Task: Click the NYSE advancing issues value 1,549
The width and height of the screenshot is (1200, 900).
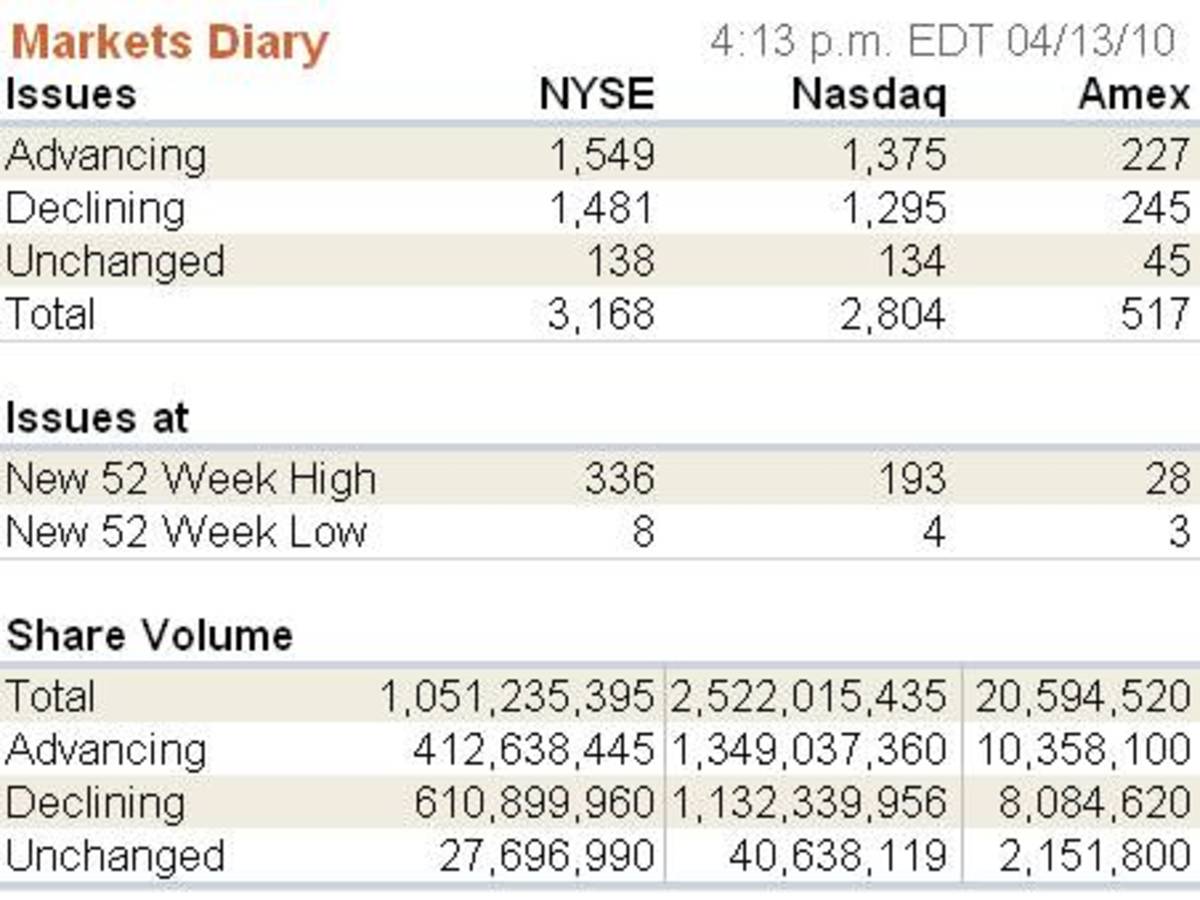Action: 602,155
